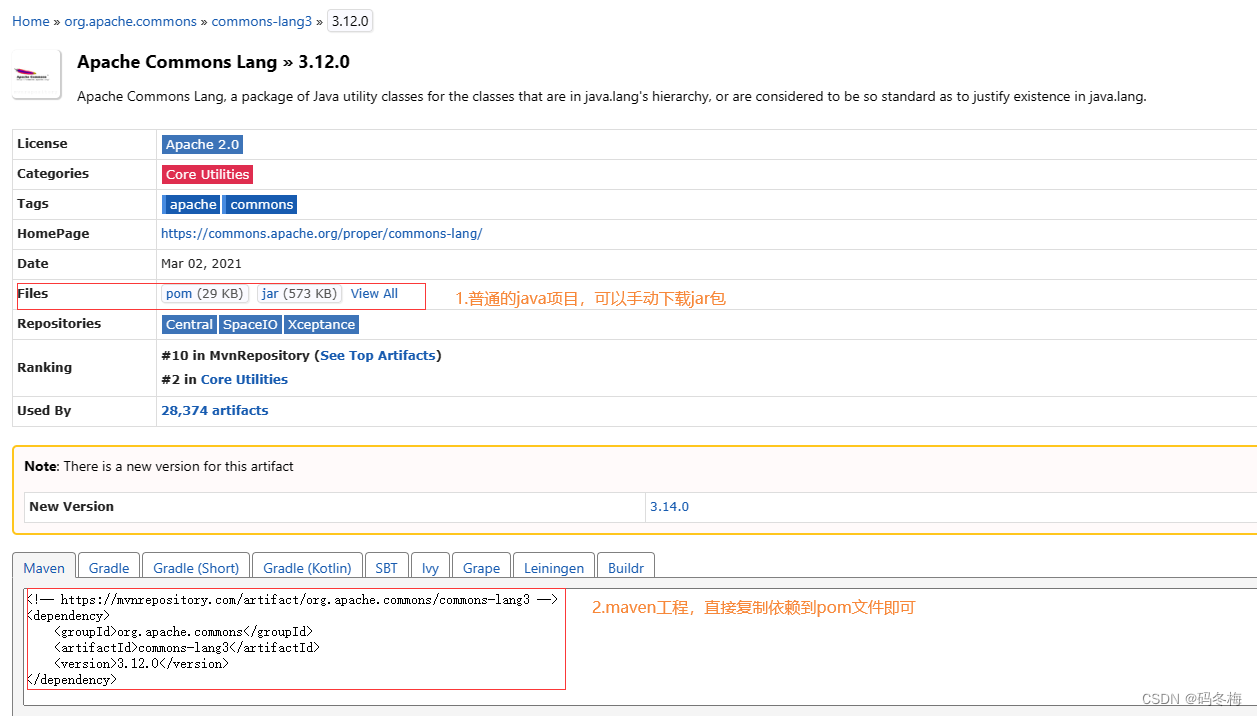Download the jar (573 KB) file
Viewport: 1257px width, 716px height.
[x=299, y=294]
